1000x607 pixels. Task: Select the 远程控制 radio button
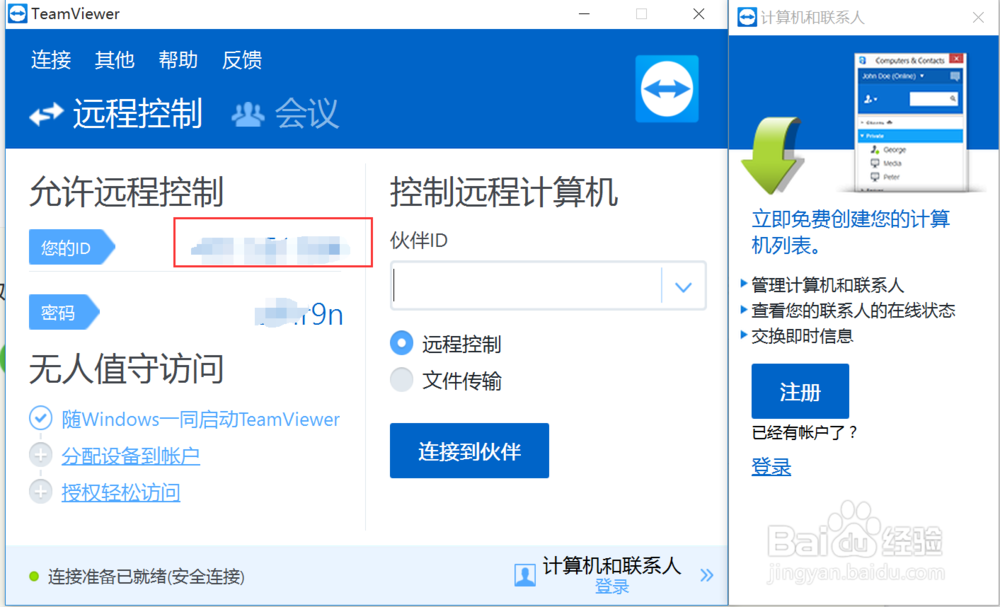click(x=401, y=343)
